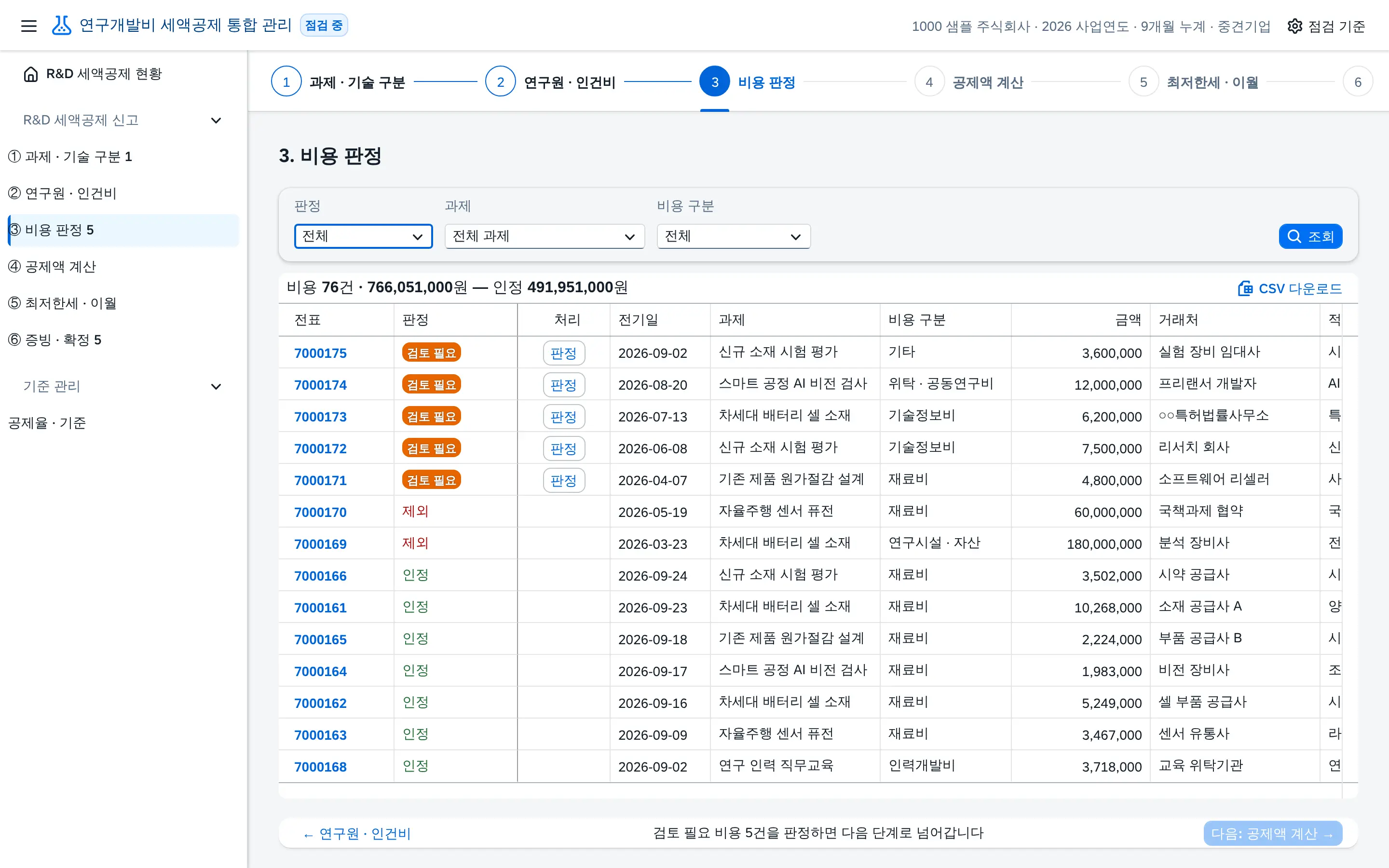The height and width of the screenshot is (868, 1389).
Task: Open voucher link 7000168
Action: tap(320, 767)
